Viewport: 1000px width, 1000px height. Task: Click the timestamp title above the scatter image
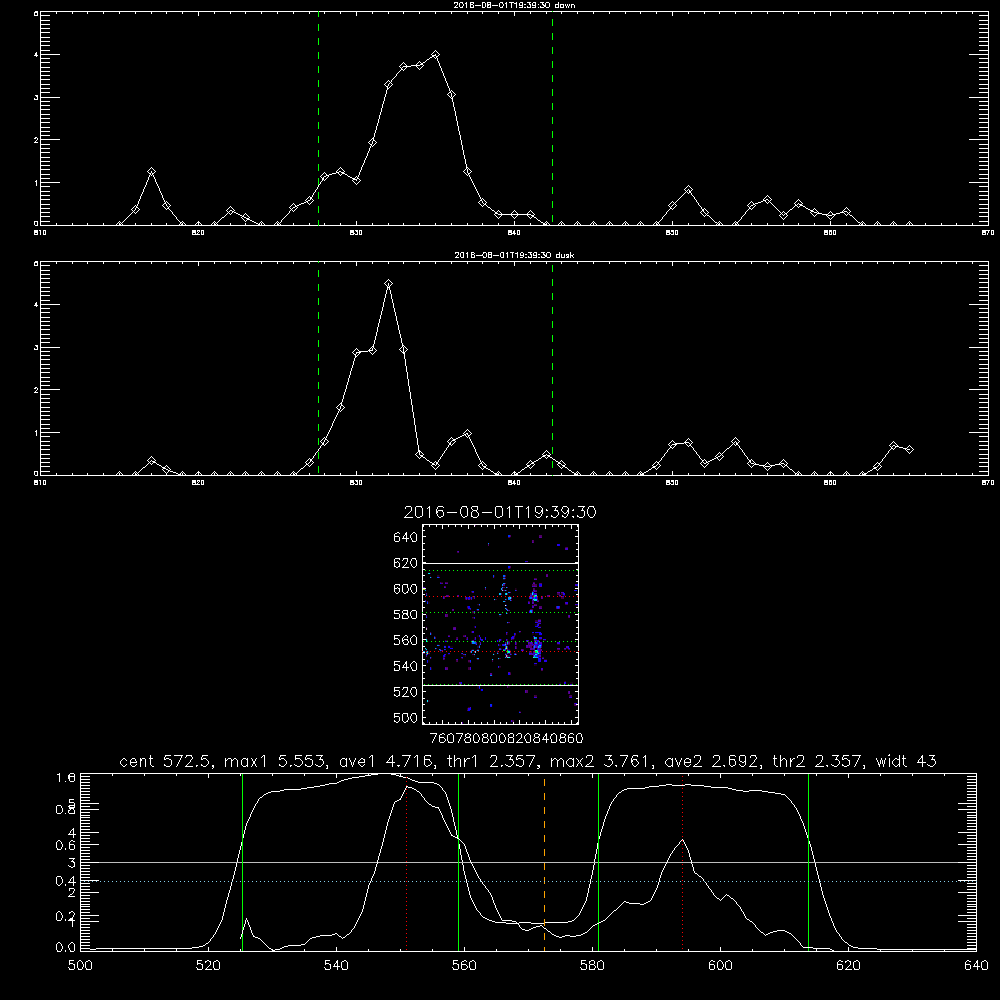click(500, 512)
